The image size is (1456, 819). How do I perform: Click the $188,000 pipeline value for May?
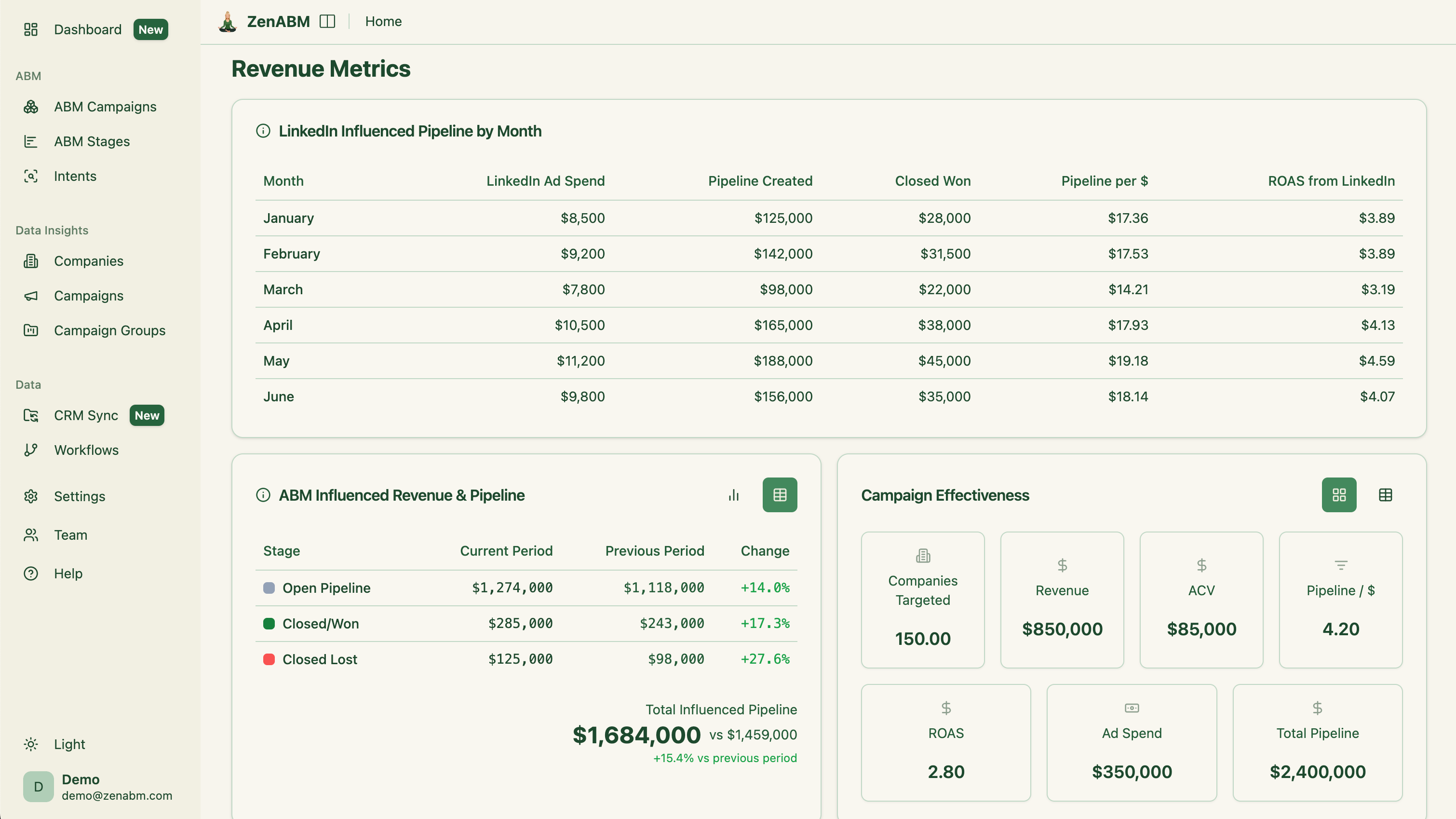[x=783, y=360]
